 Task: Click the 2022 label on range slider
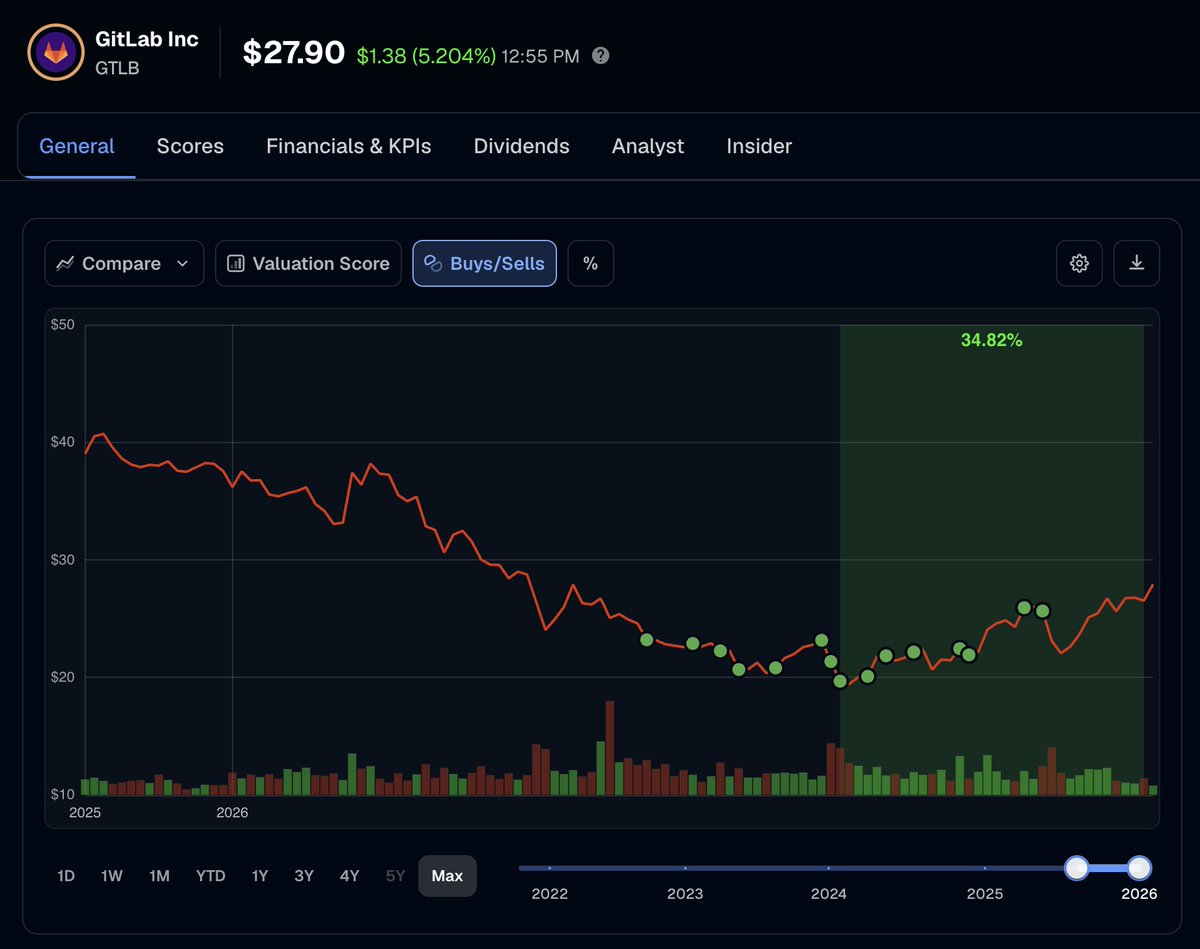[549, 893]
